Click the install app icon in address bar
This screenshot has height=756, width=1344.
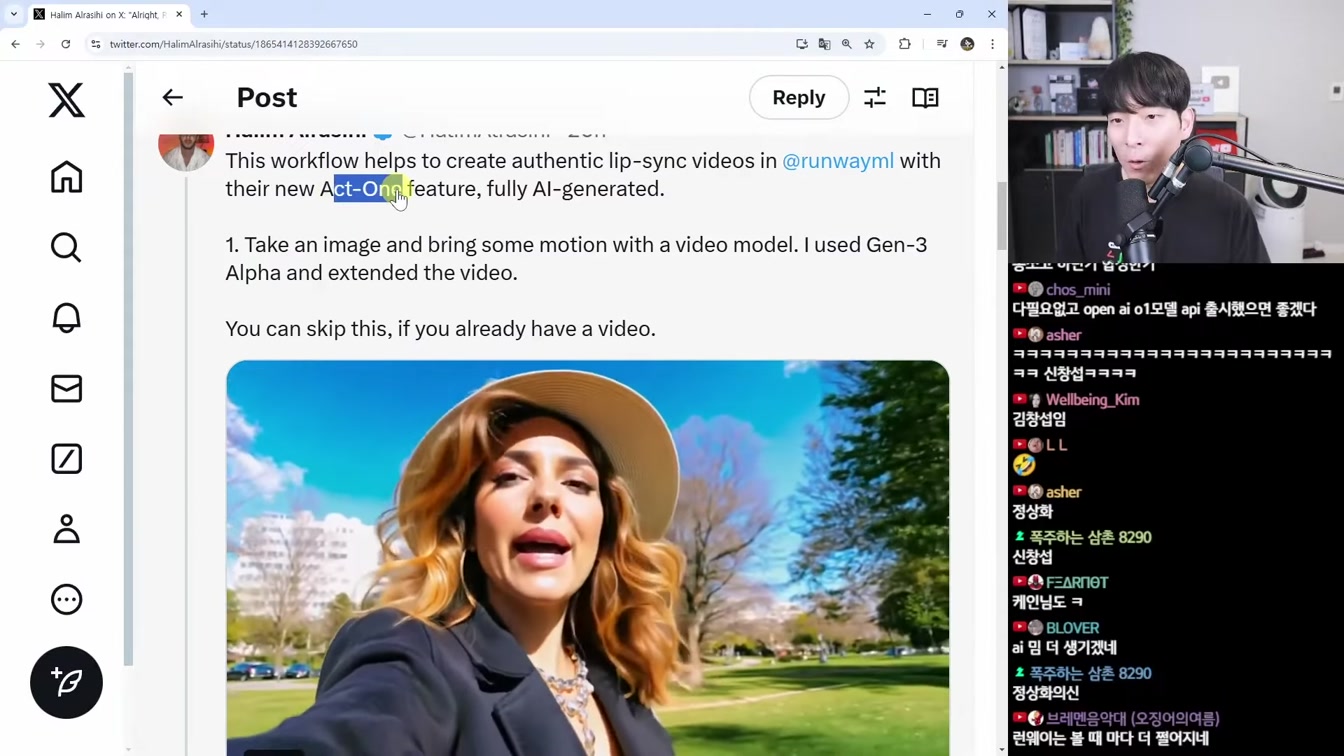802,44
